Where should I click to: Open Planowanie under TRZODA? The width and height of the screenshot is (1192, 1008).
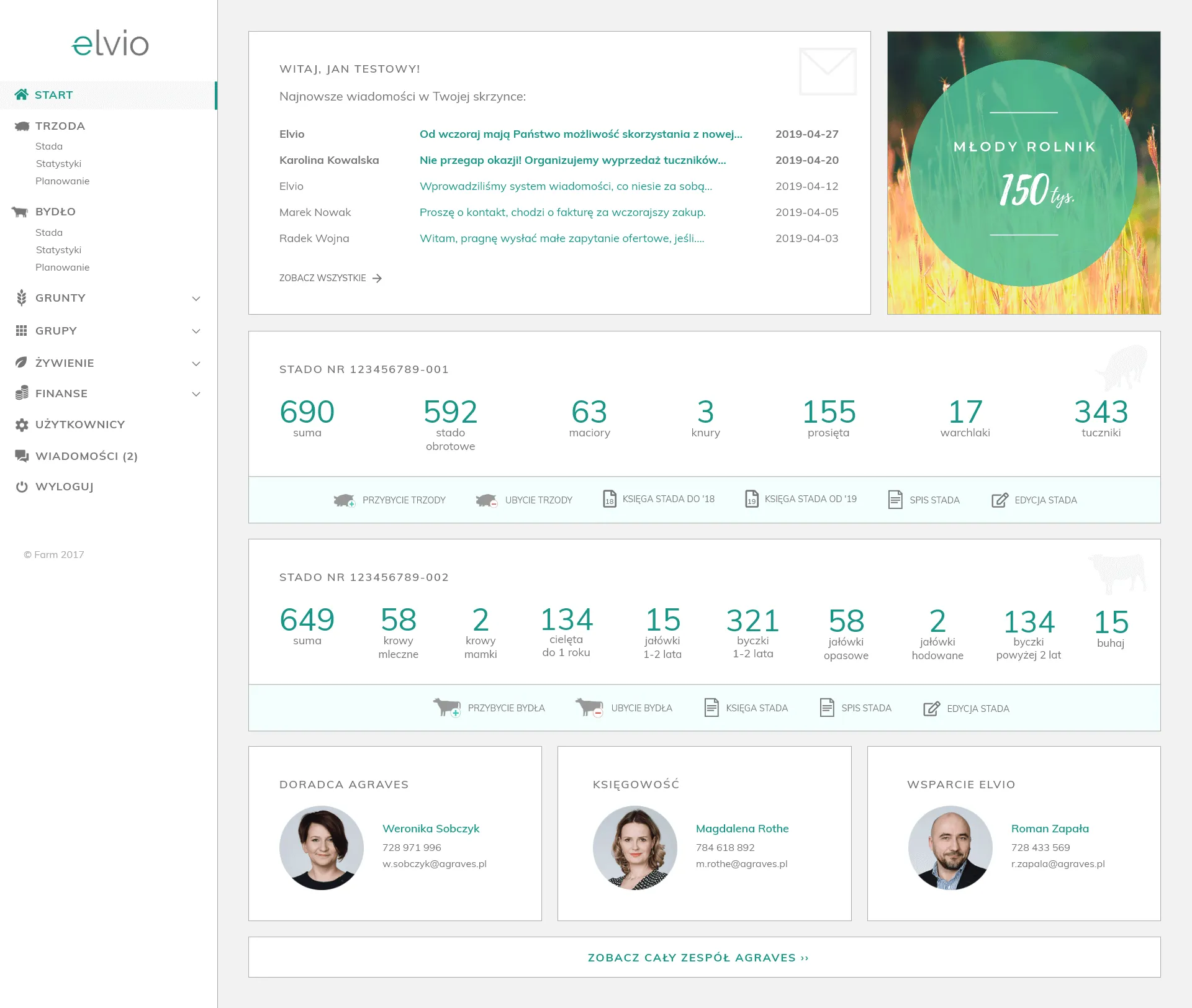62,181
